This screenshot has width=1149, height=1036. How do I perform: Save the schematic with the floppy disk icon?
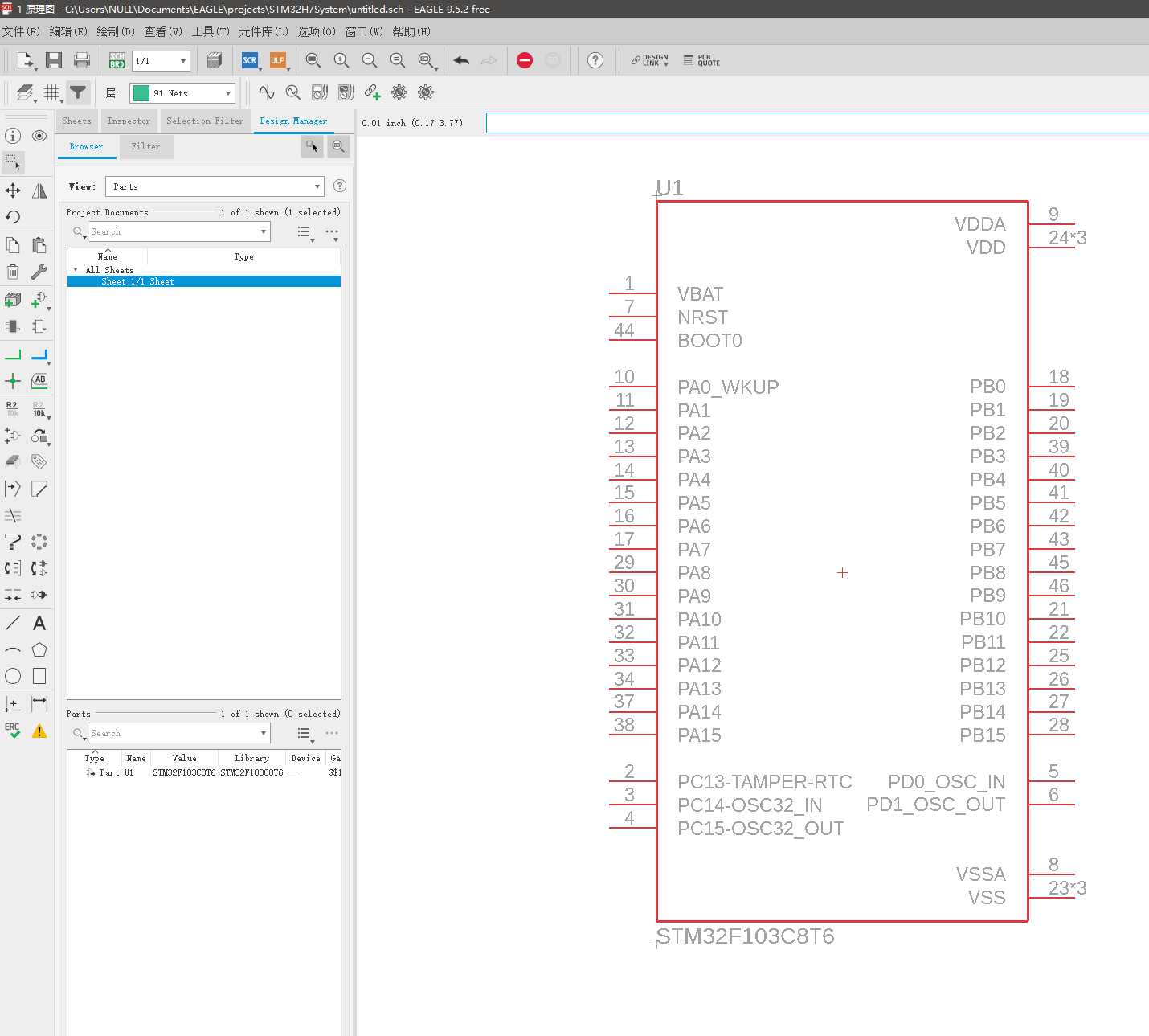(x=54, y=60)
